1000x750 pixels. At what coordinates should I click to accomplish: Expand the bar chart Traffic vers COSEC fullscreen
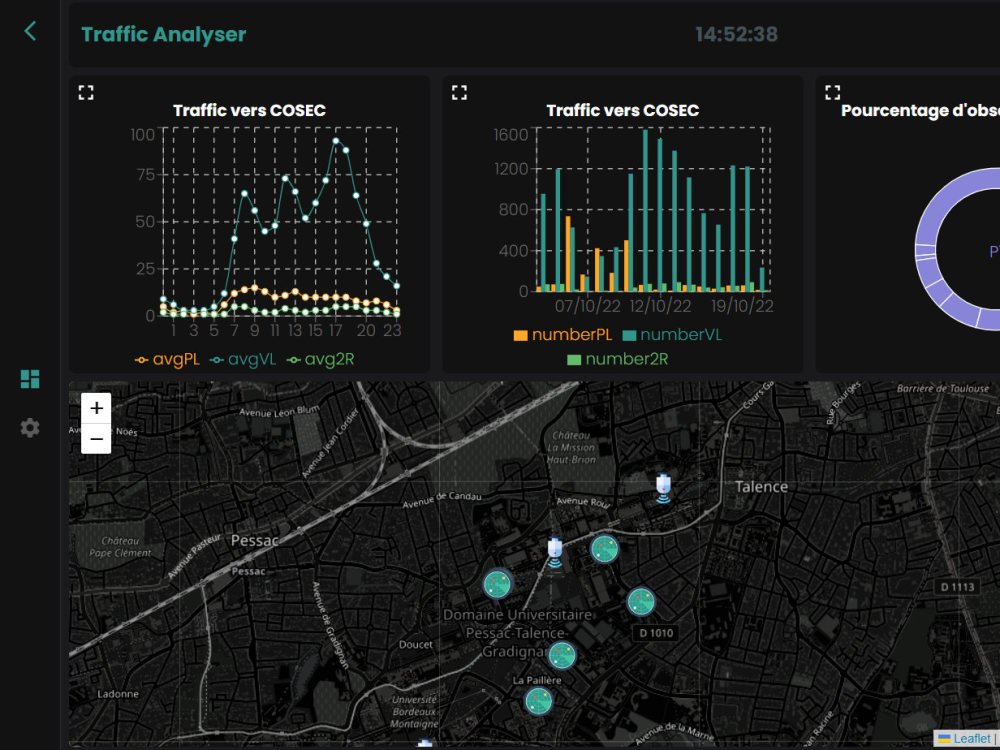[x=459, y=92]
